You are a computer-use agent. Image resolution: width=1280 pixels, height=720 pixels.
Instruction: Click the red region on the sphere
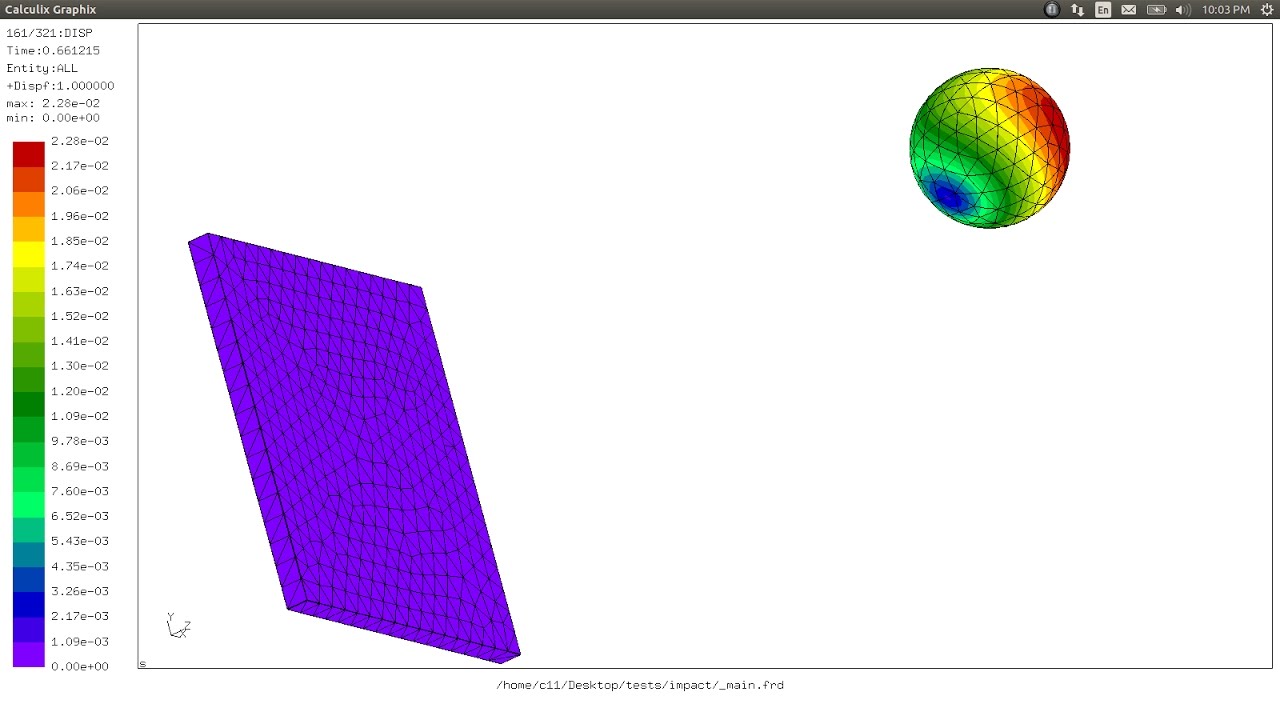point(1053,125)
